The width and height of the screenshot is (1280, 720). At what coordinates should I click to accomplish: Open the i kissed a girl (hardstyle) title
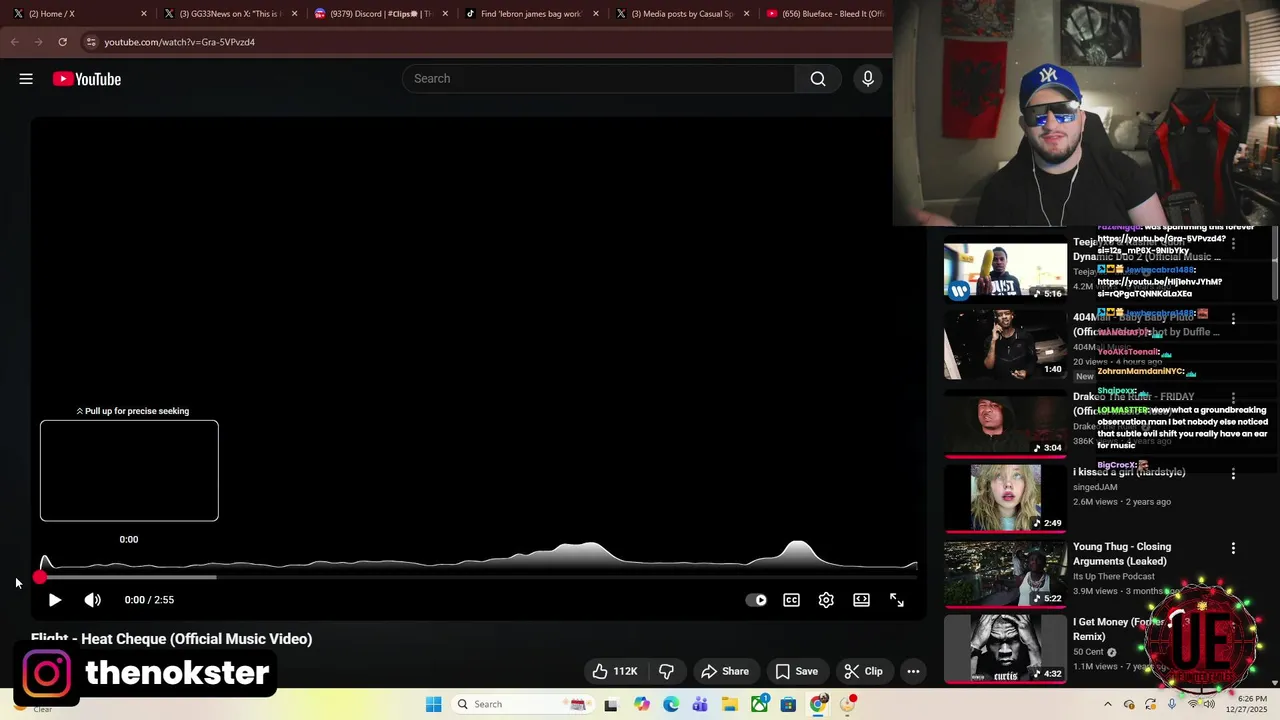pos(1129,472)
